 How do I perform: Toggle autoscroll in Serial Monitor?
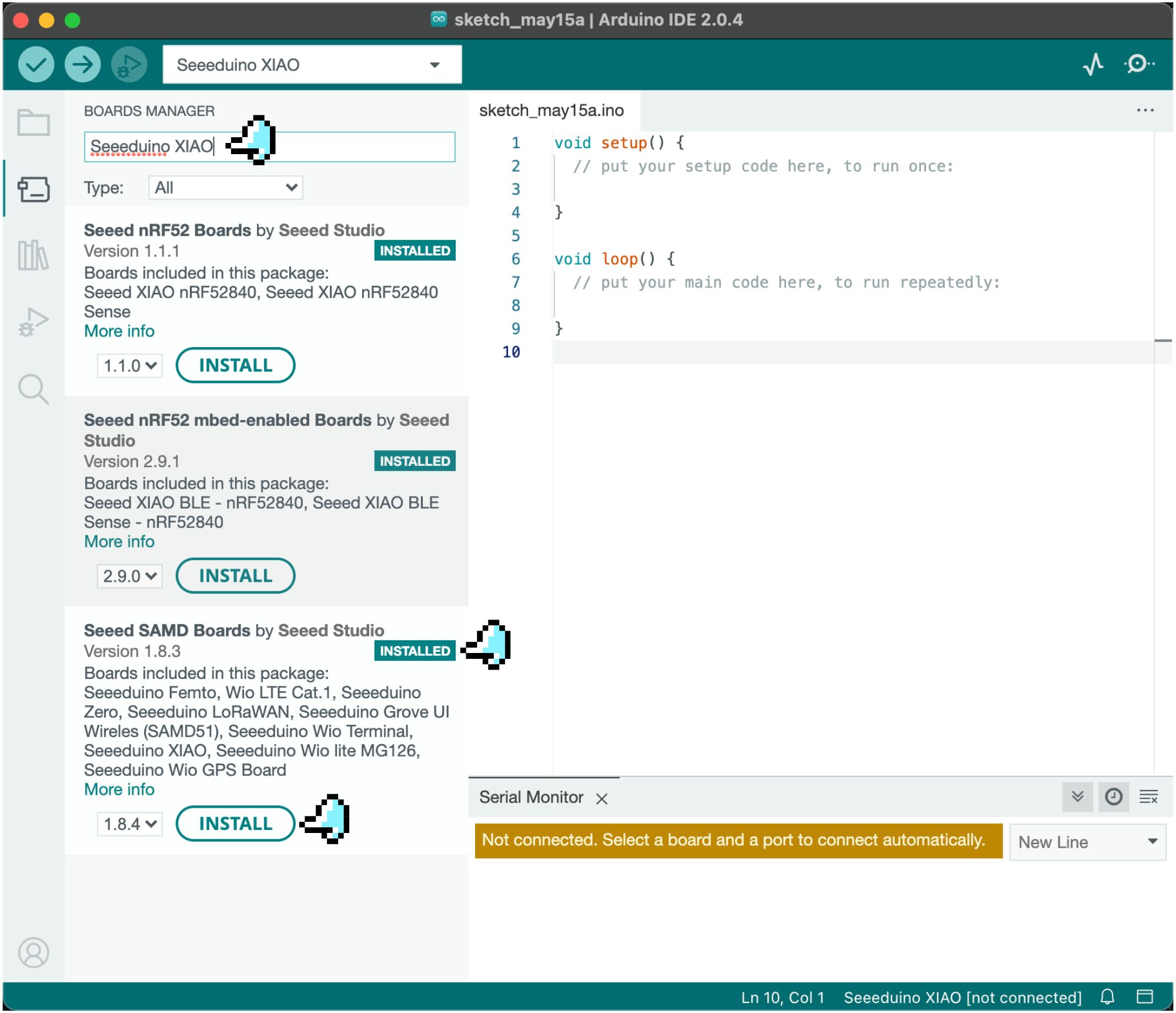pyautogui.click(x=1077, y=797)
